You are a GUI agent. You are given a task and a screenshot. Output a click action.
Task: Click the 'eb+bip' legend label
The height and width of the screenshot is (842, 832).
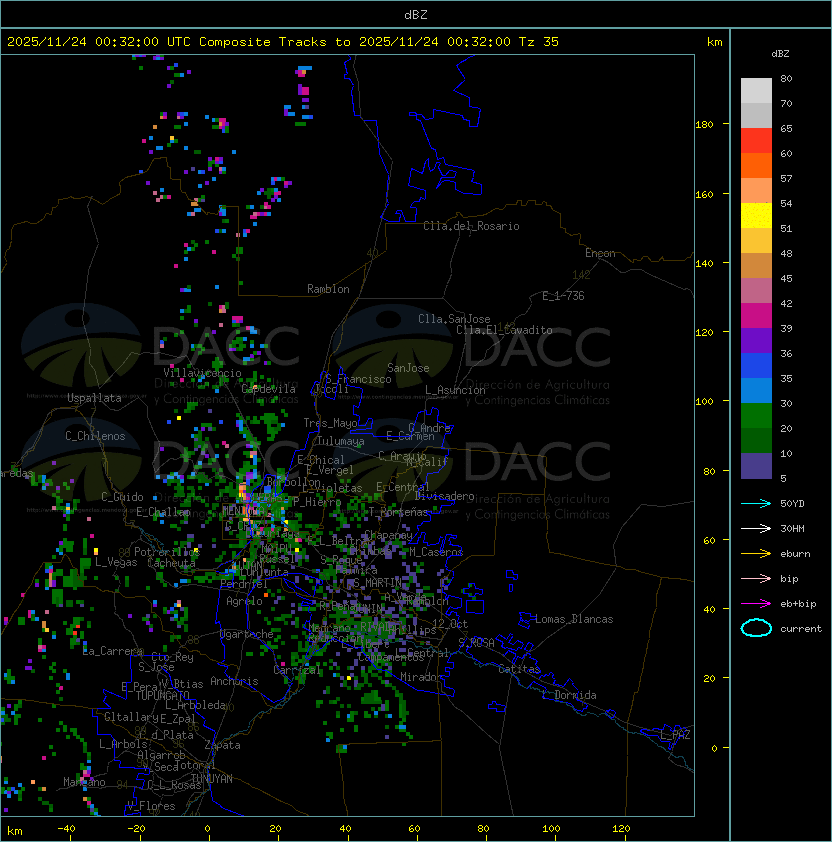[798, 604]
